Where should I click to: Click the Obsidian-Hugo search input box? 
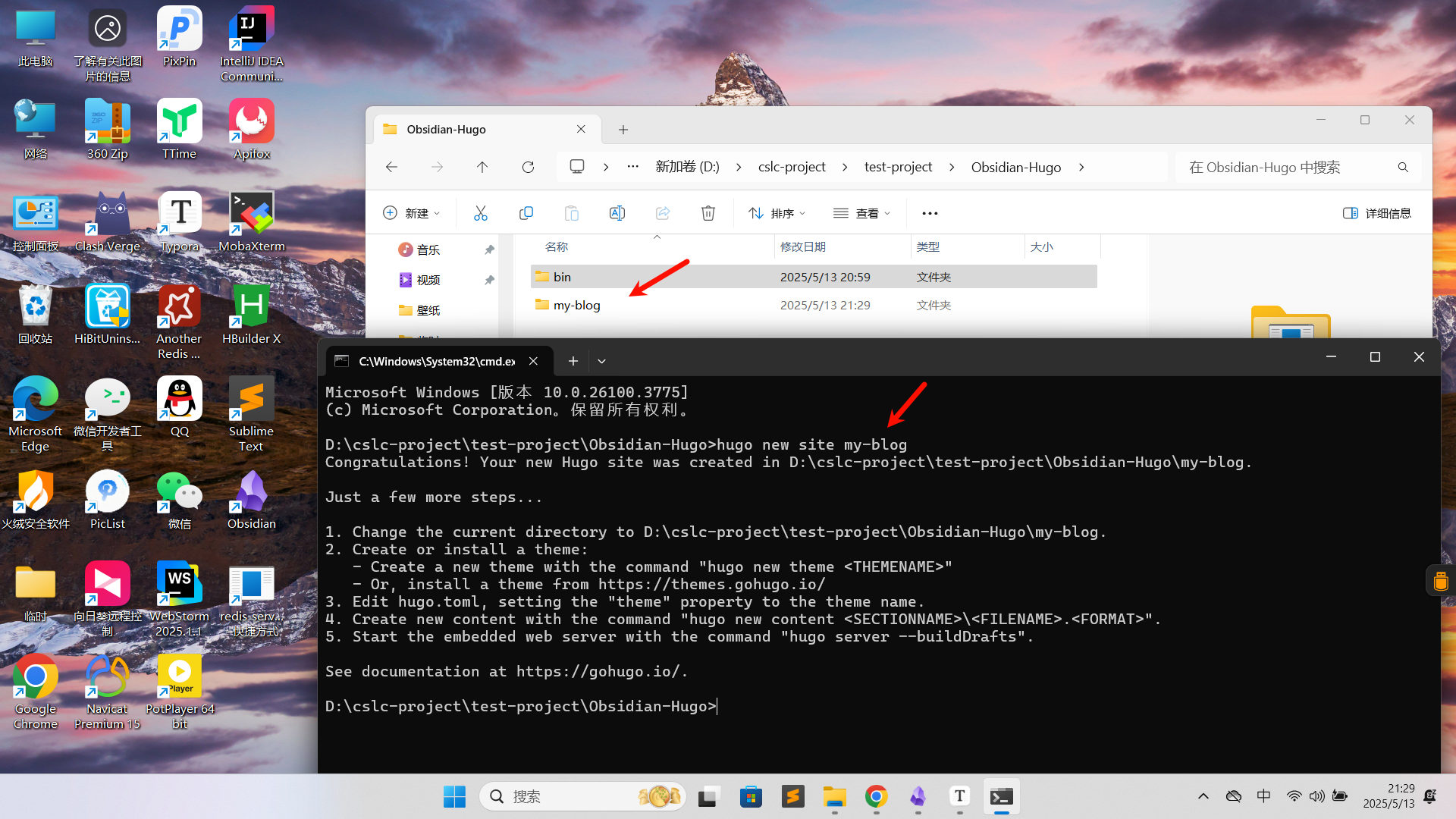[1289, 167]
